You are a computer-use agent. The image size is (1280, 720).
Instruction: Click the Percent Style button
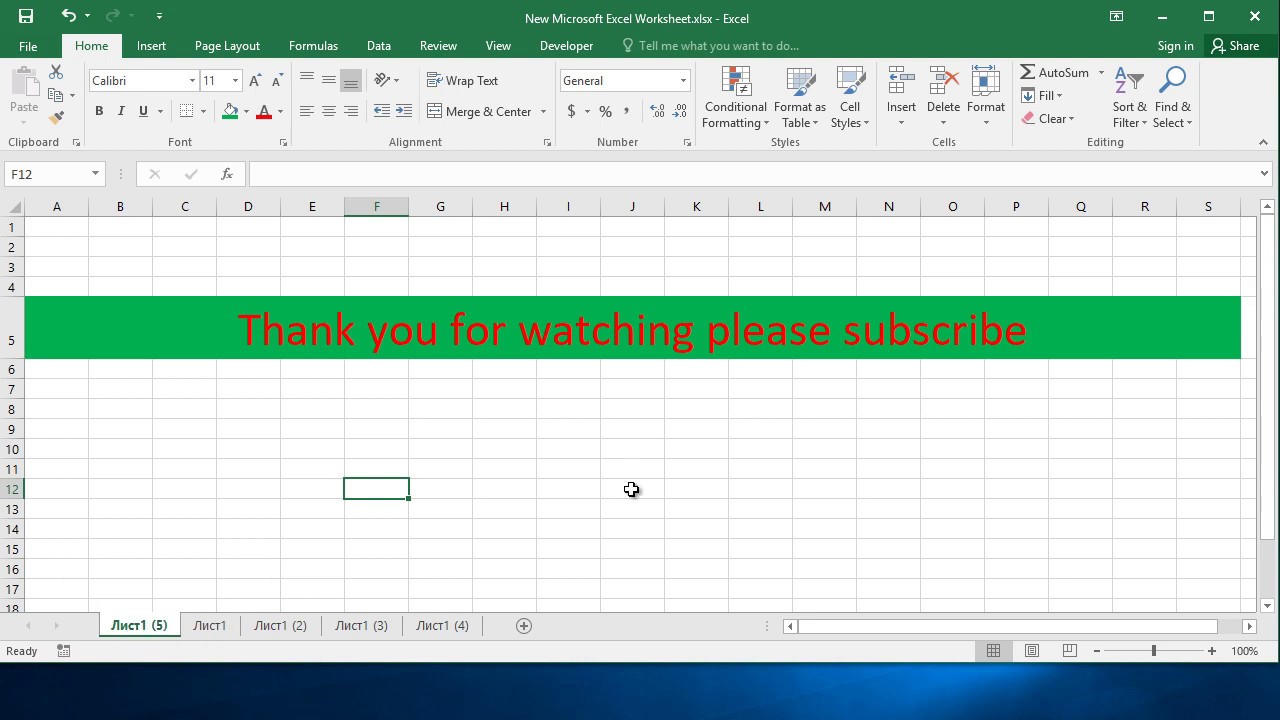click(x=605, y=111)
